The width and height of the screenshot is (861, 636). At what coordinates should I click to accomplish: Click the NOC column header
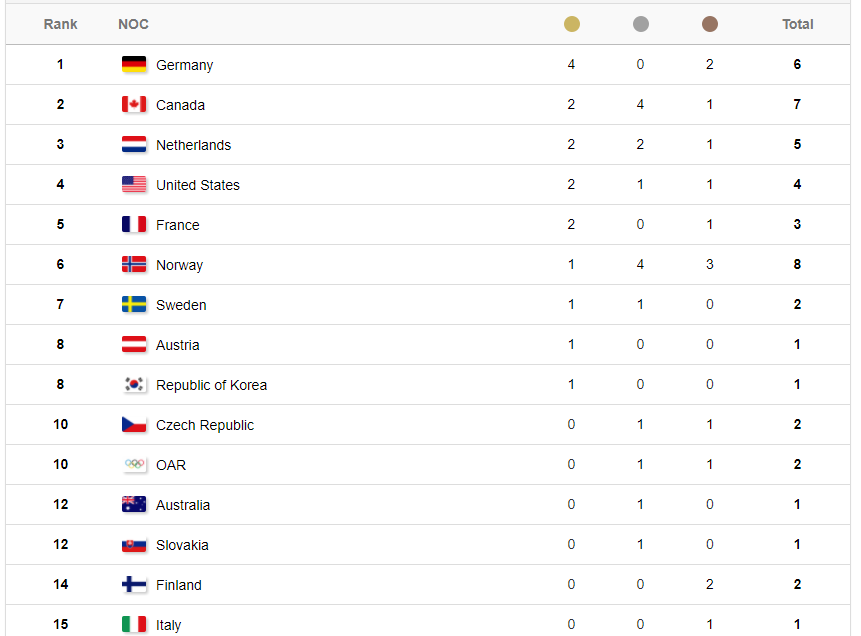point(133,24)
